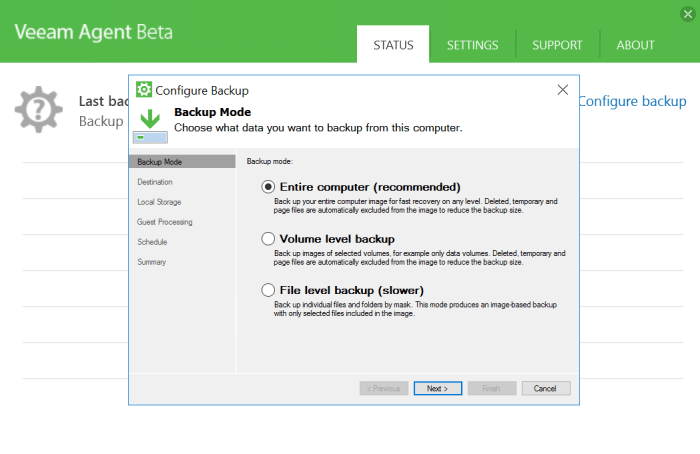Open Local Storage wizard step
Image resolution: width=700 pixels, height=454 pixels.
[x=159, y=202]
